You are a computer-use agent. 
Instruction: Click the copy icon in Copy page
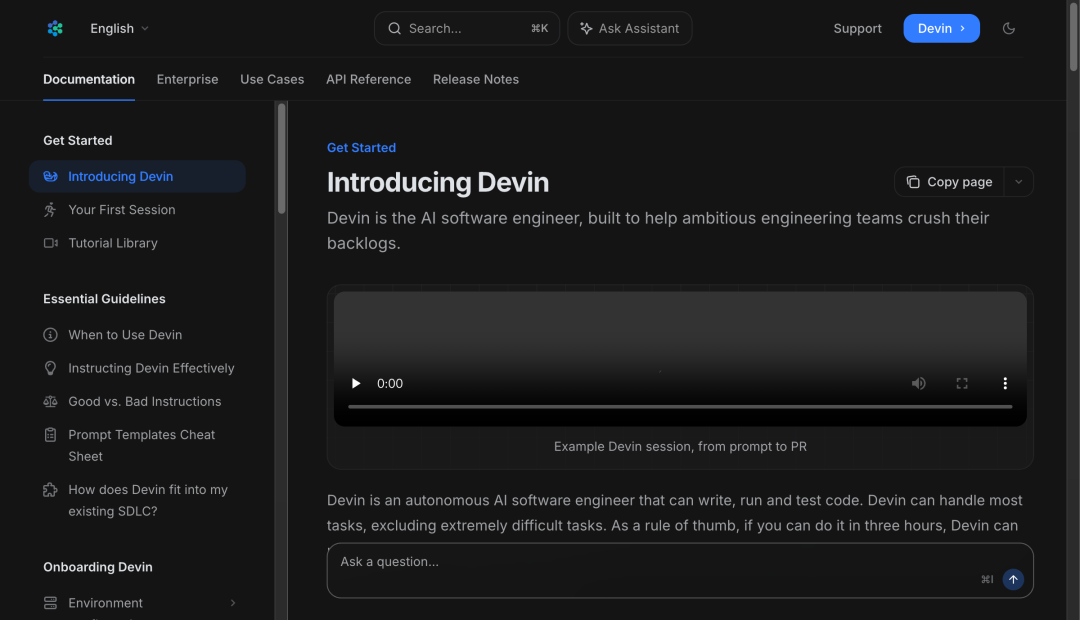913,182
